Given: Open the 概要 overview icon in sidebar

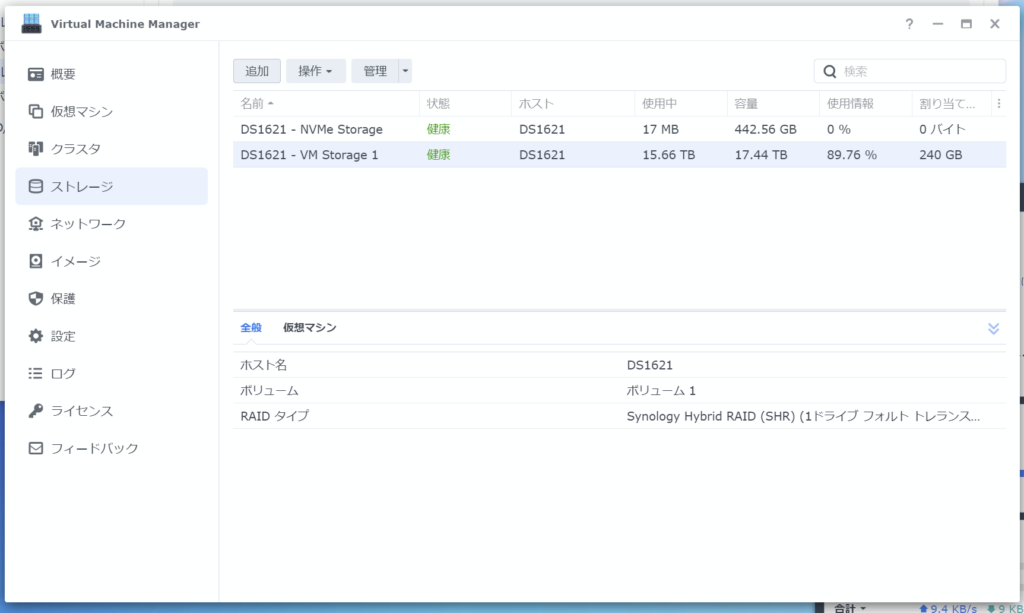Looking at the screenshot, I should point(35,74).
